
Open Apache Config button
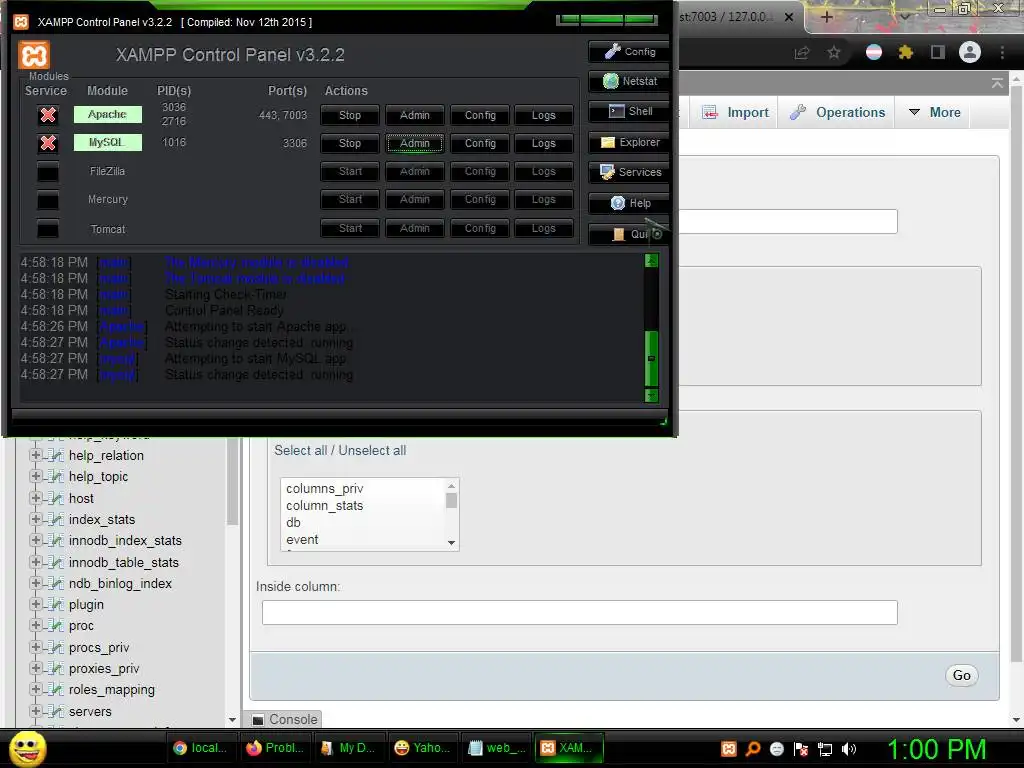point(480,115)
